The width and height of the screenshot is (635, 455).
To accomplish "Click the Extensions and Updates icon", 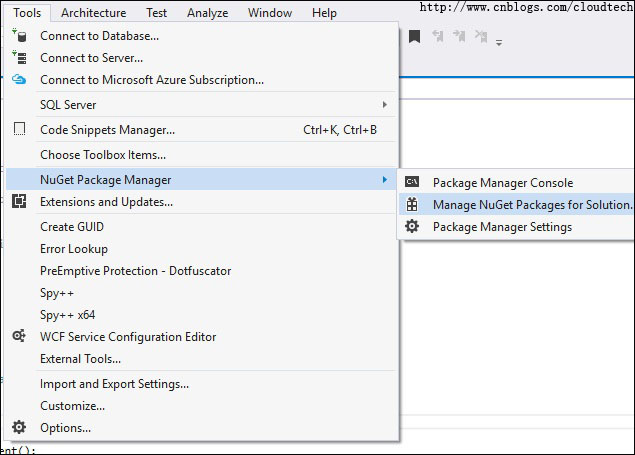I will click(x=19, y=201).
